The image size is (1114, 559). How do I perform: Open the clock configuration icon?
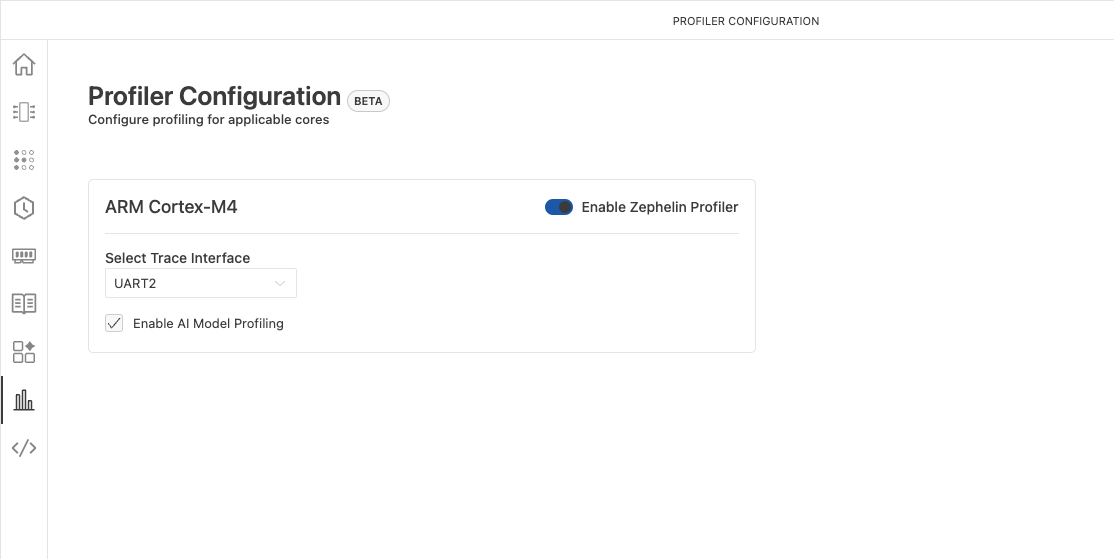pyautogui.click(x=24, y=208)
